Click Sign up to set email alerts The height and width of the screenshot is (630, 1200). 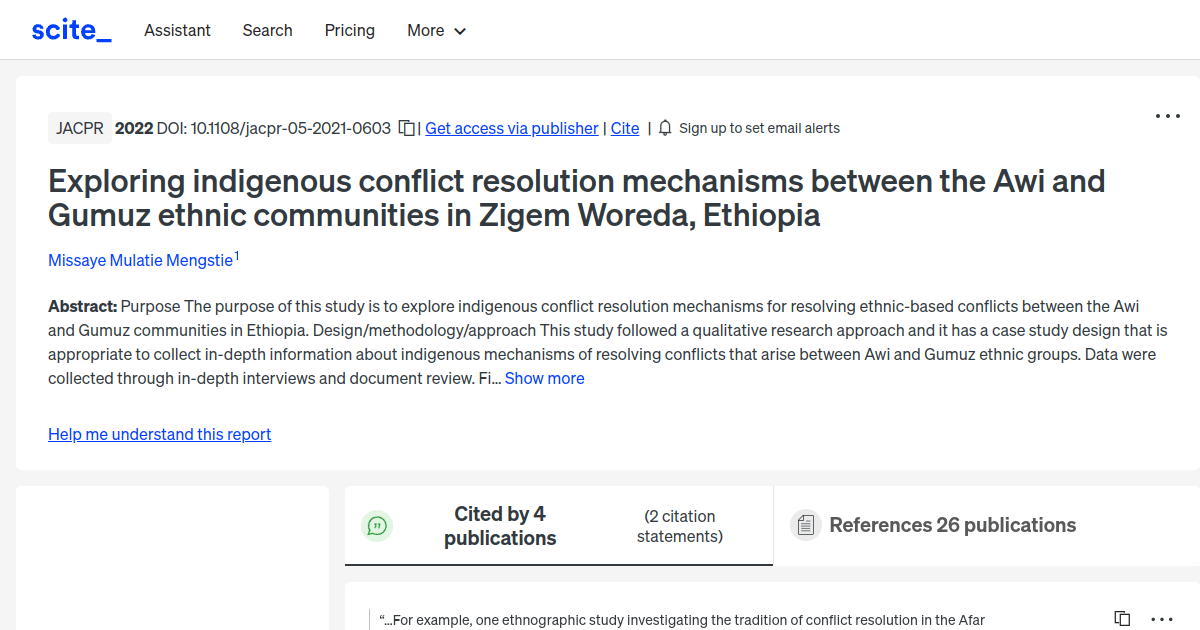pyautogui.click(x=759, y=128)
